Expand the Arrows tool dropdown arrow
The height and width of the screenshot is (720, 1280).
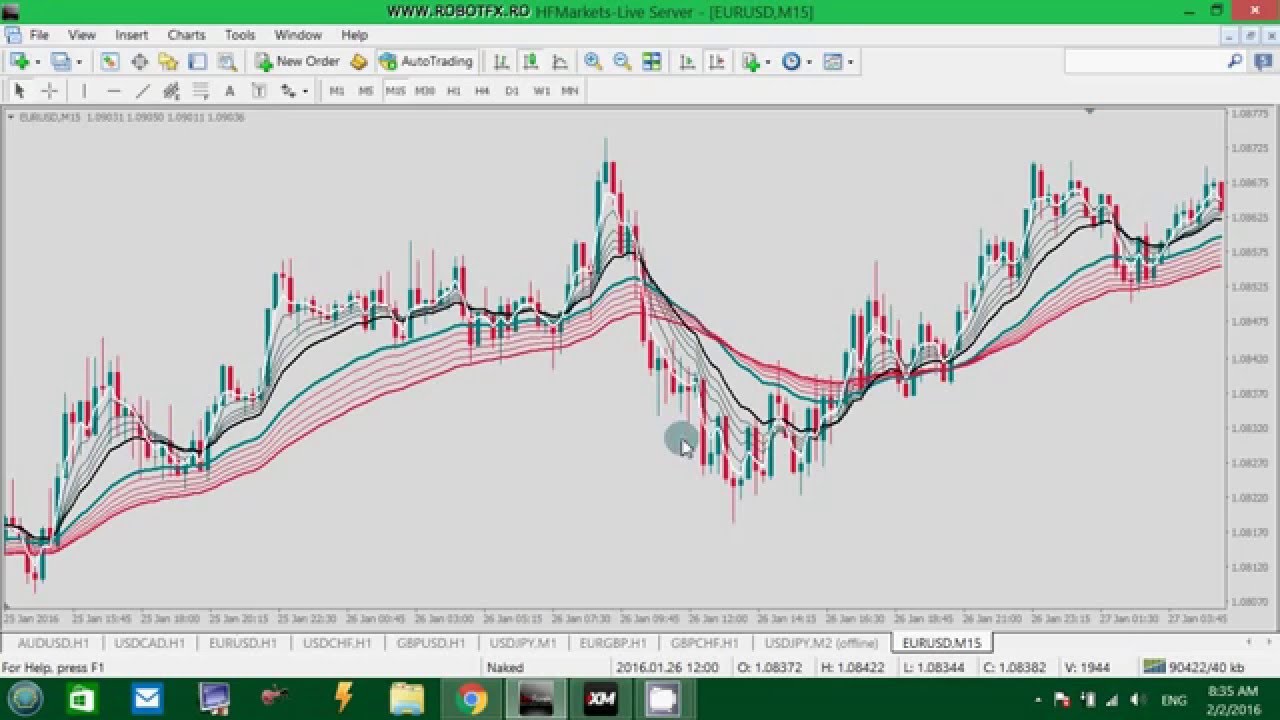pyautogui.click(x=305, y=92)
